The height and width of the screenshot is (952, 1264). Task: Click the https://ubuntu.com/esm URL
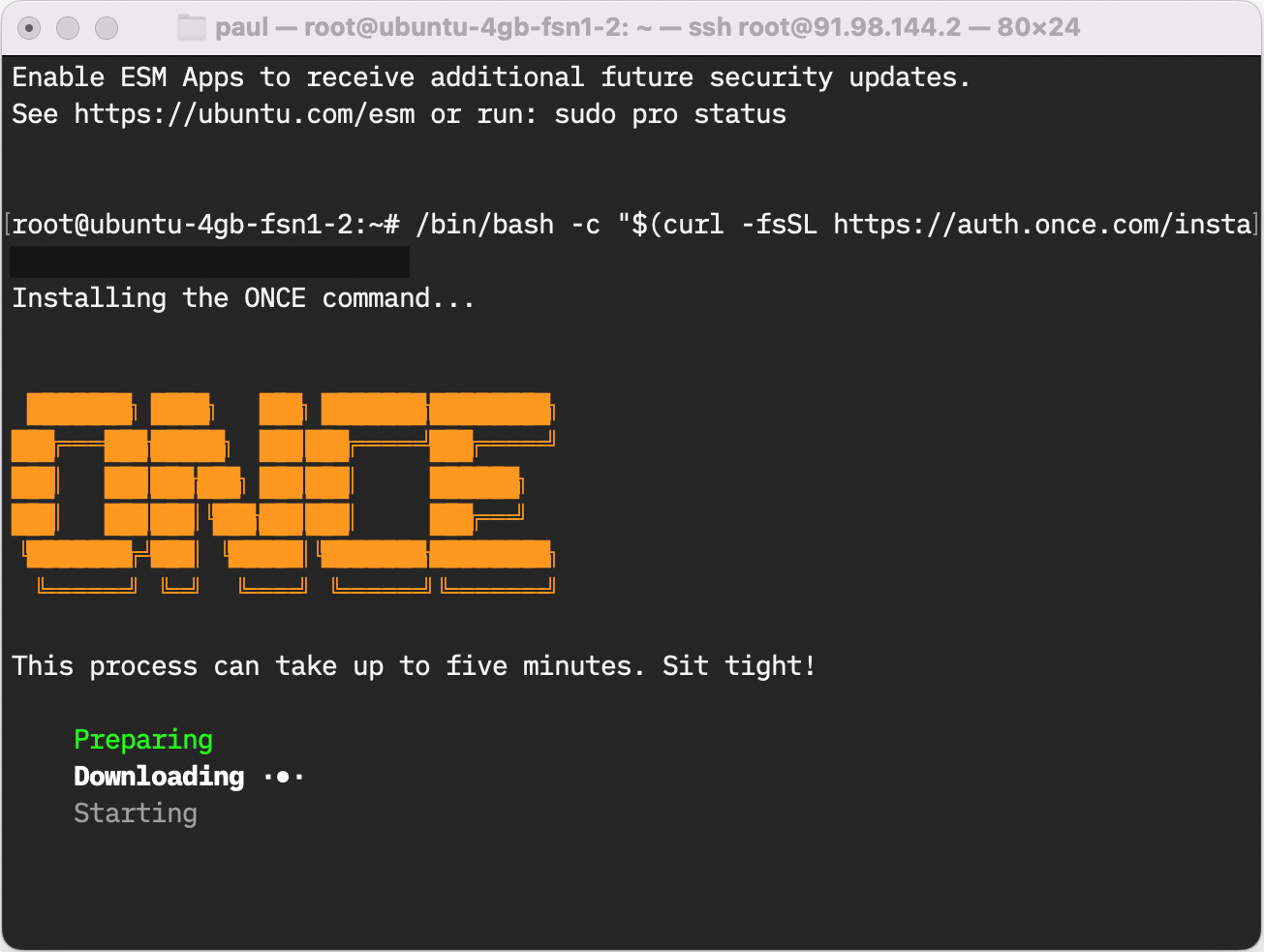[244, 114]
